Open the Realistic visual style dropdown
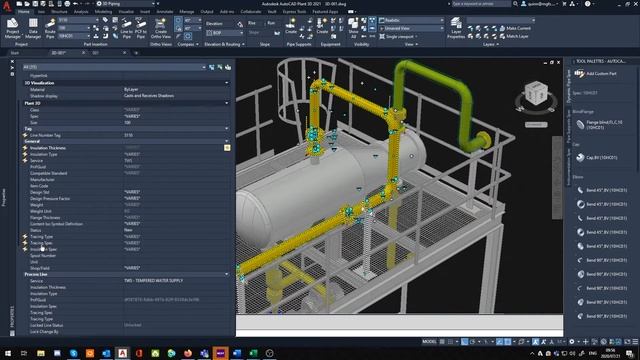 tap(411, 20)
